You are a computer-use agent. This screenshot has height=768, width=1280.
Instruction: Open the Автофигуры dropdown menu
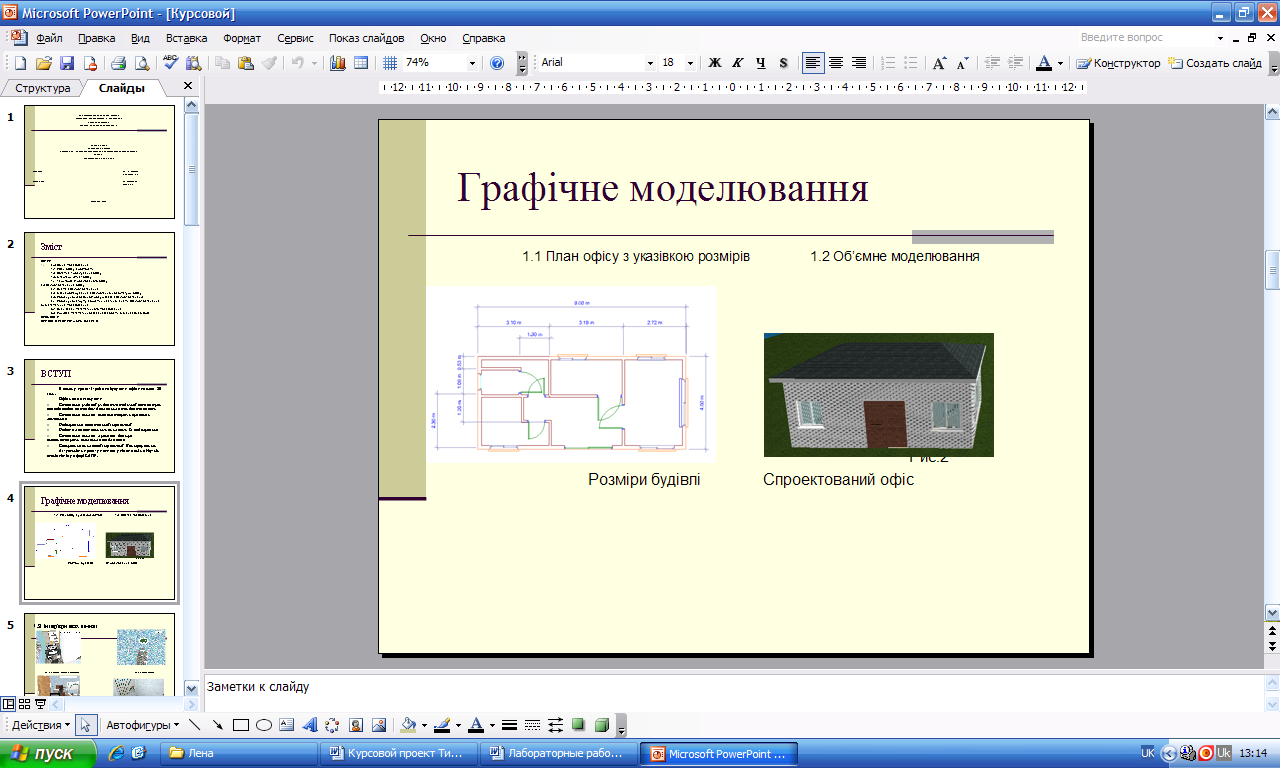tap(143, 725)
